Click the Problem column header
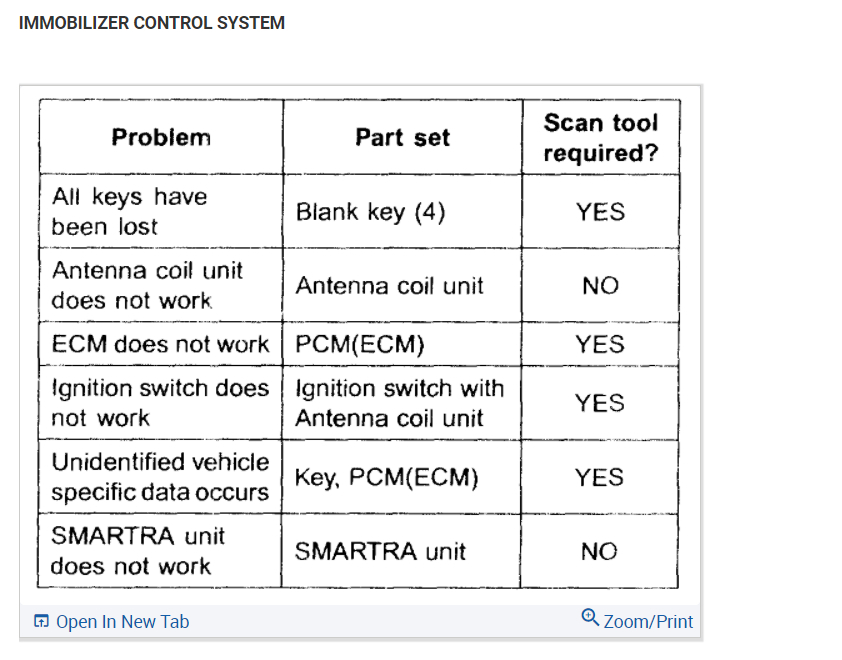This screenshot has width=842, height=660. 161,137
